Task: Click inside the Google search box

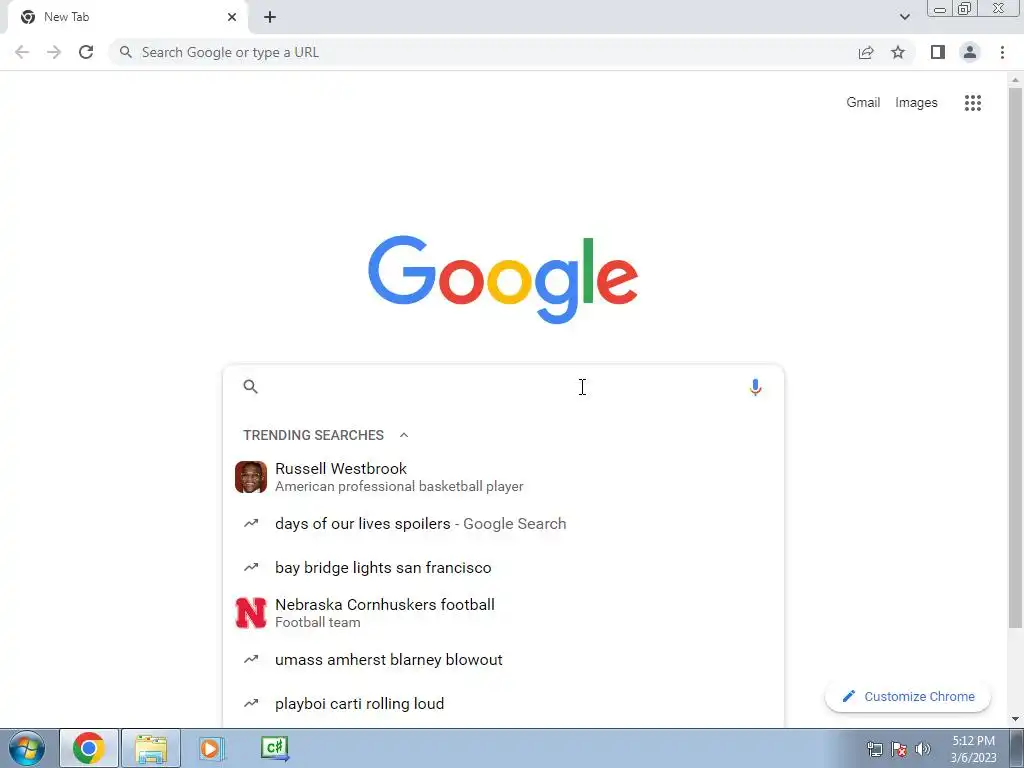Action: (503, 387)
